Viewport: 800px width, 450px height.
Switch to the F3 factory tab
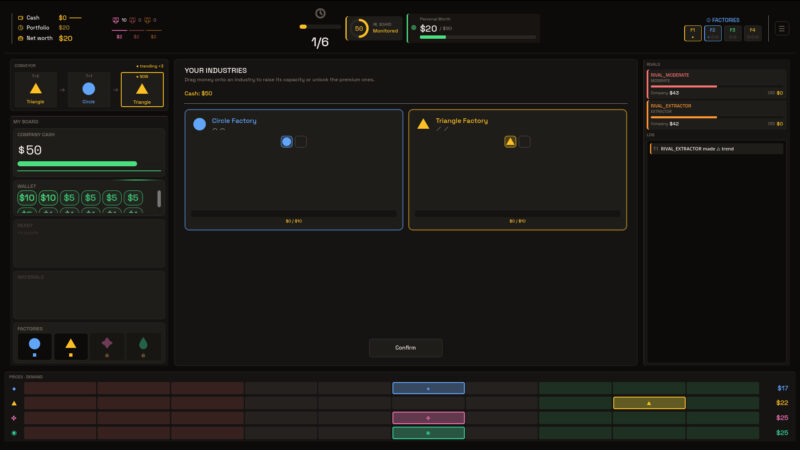pyautogui.click(x=733, y=33)
